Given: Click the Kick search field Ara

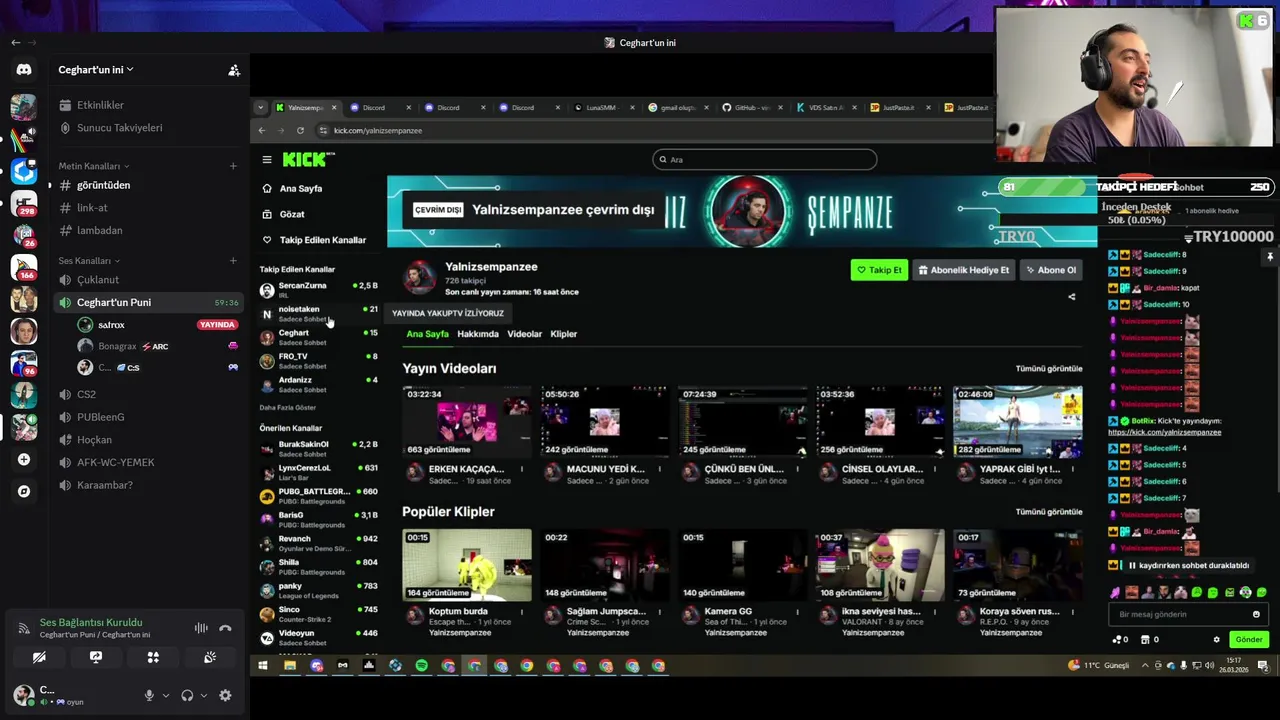Looking at the screenshot, I should [765, 159].
